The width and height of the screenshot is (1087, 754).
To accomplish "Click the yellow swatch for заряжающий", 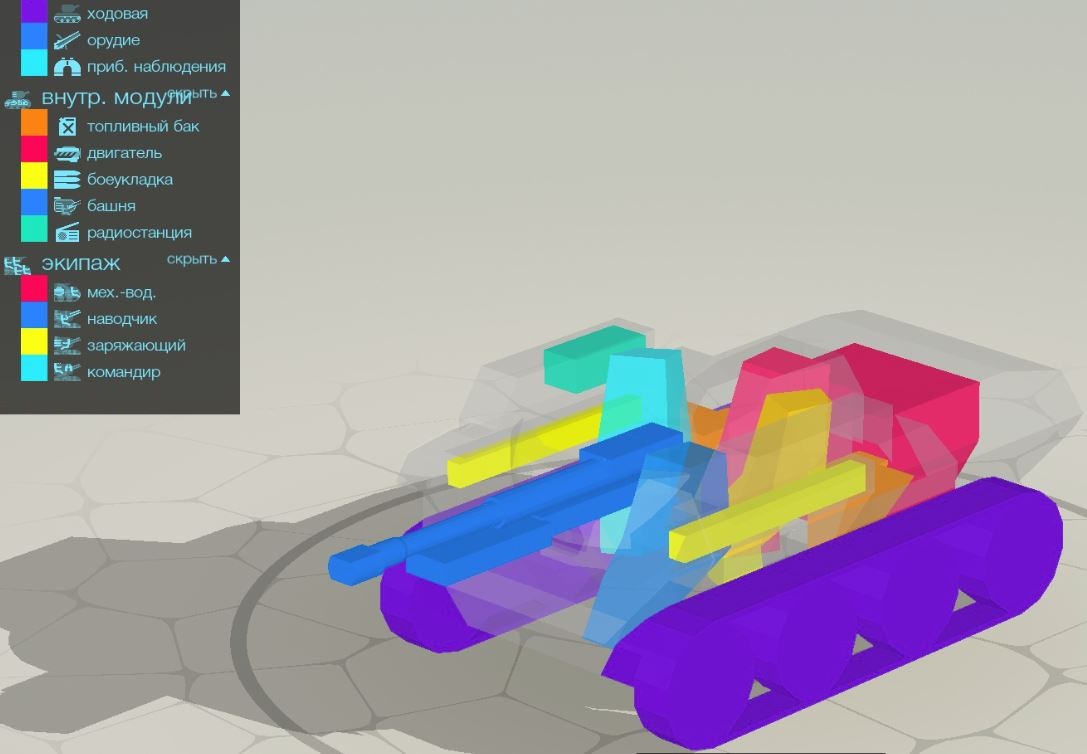I will [34, 341].
